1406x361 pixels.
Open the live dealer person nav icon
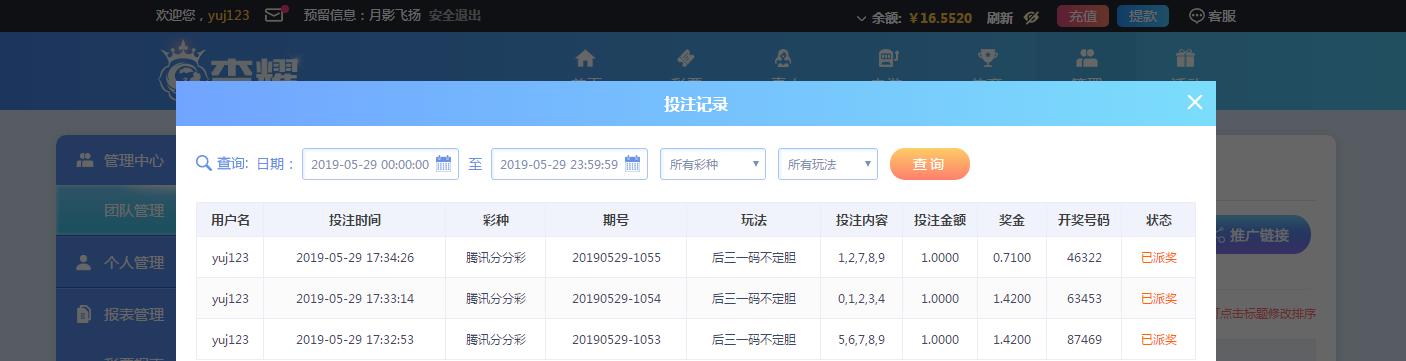(x=784, y=58)
